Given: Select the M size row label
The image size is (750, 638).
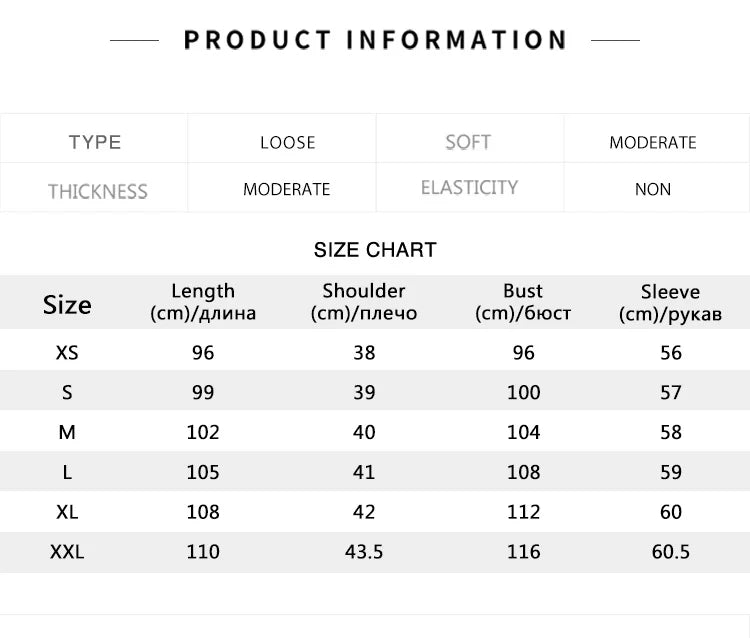Looking at the screenshot, I should [67, 432].
